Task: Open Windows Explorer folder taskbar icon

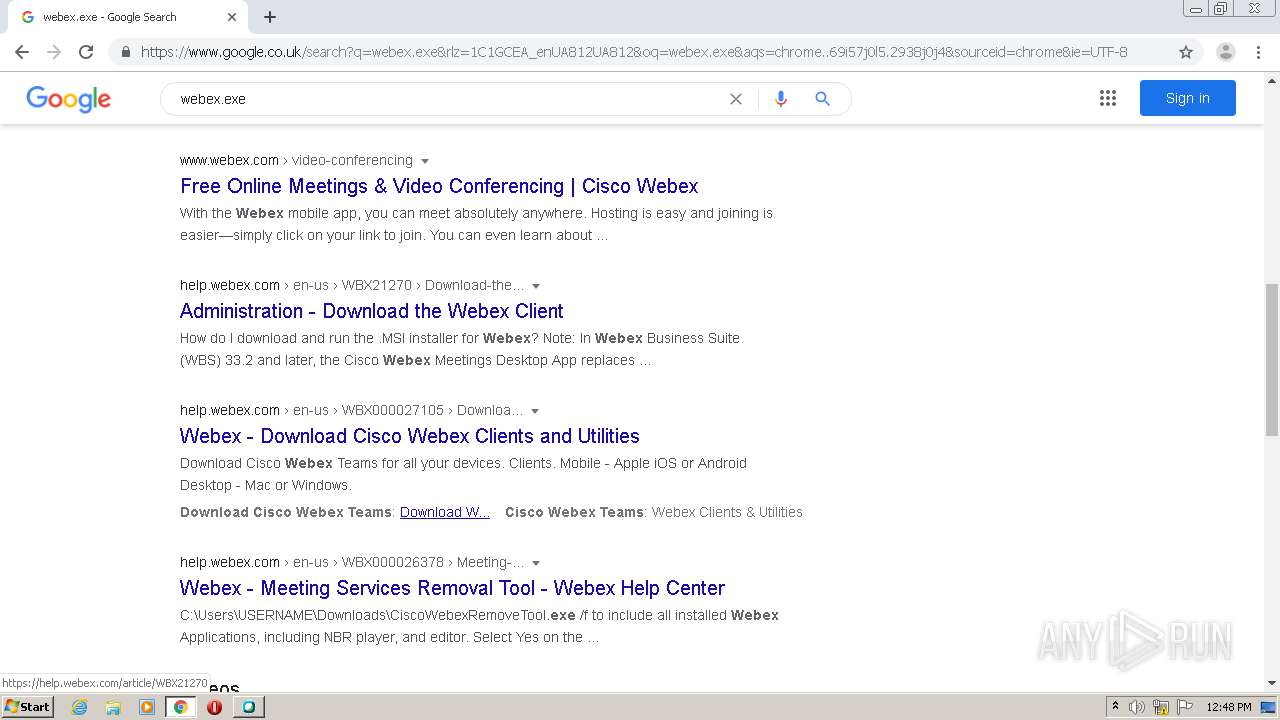Action: [113, 707]
